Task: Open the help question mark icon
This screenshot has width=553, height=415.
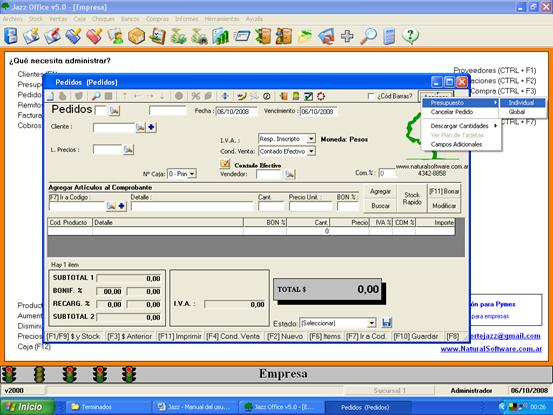Action: pyautogui.click(x=410, y=36)
